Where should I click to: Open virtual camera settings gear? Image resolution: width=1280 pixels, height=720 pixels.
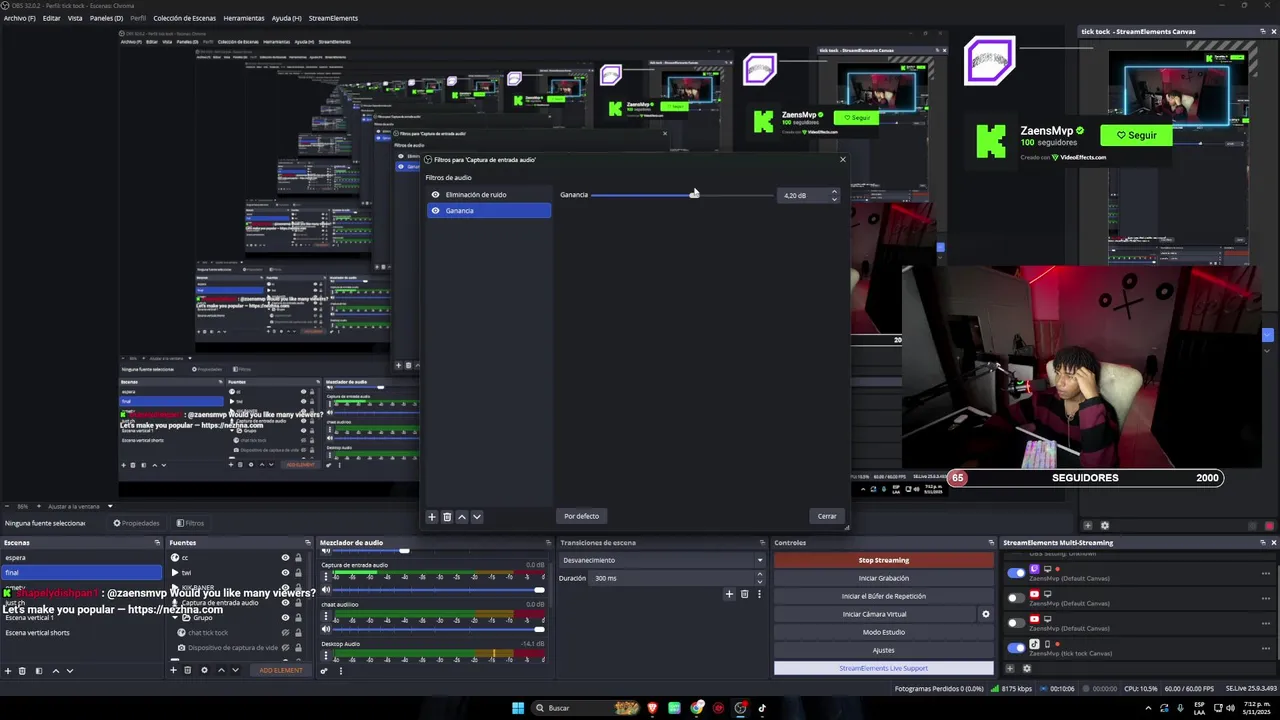coord(985,614)
